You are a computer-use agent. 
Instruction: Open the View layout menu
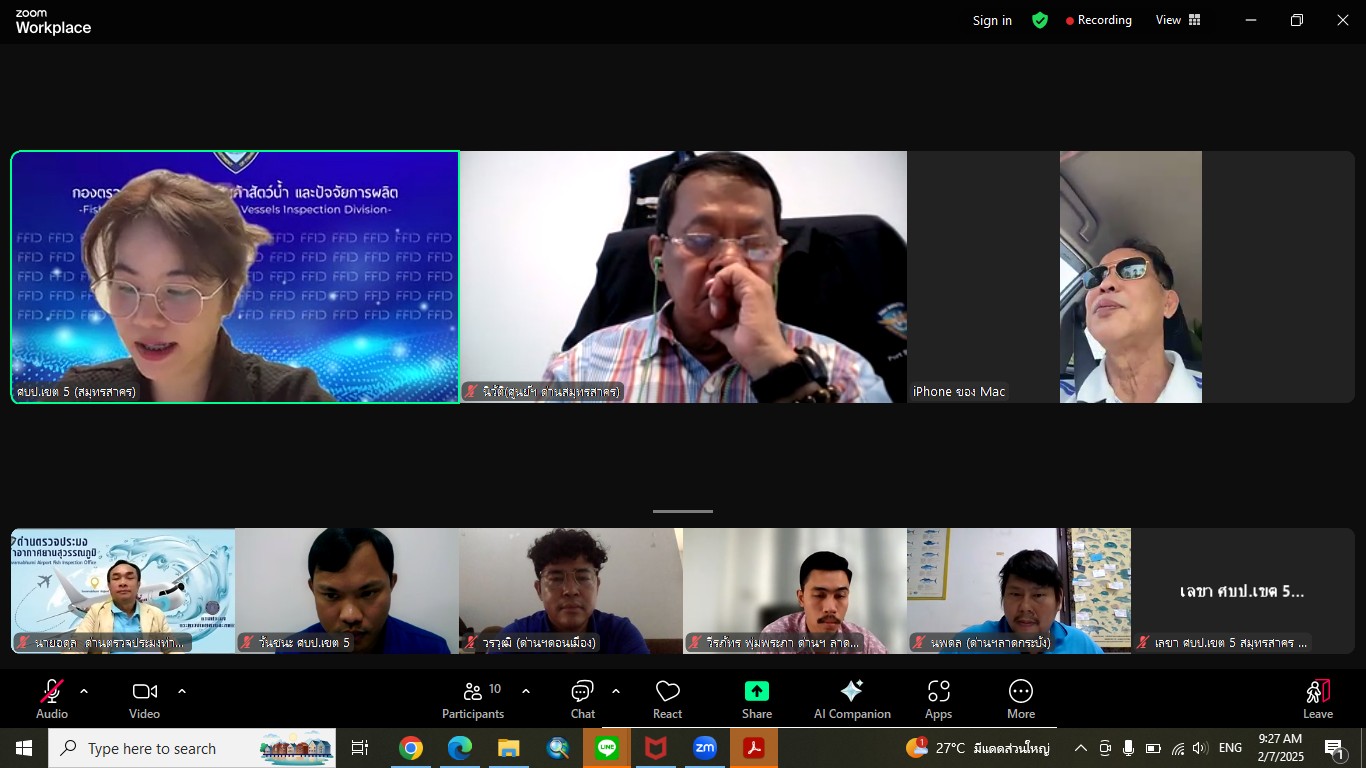pos(1178,20)
